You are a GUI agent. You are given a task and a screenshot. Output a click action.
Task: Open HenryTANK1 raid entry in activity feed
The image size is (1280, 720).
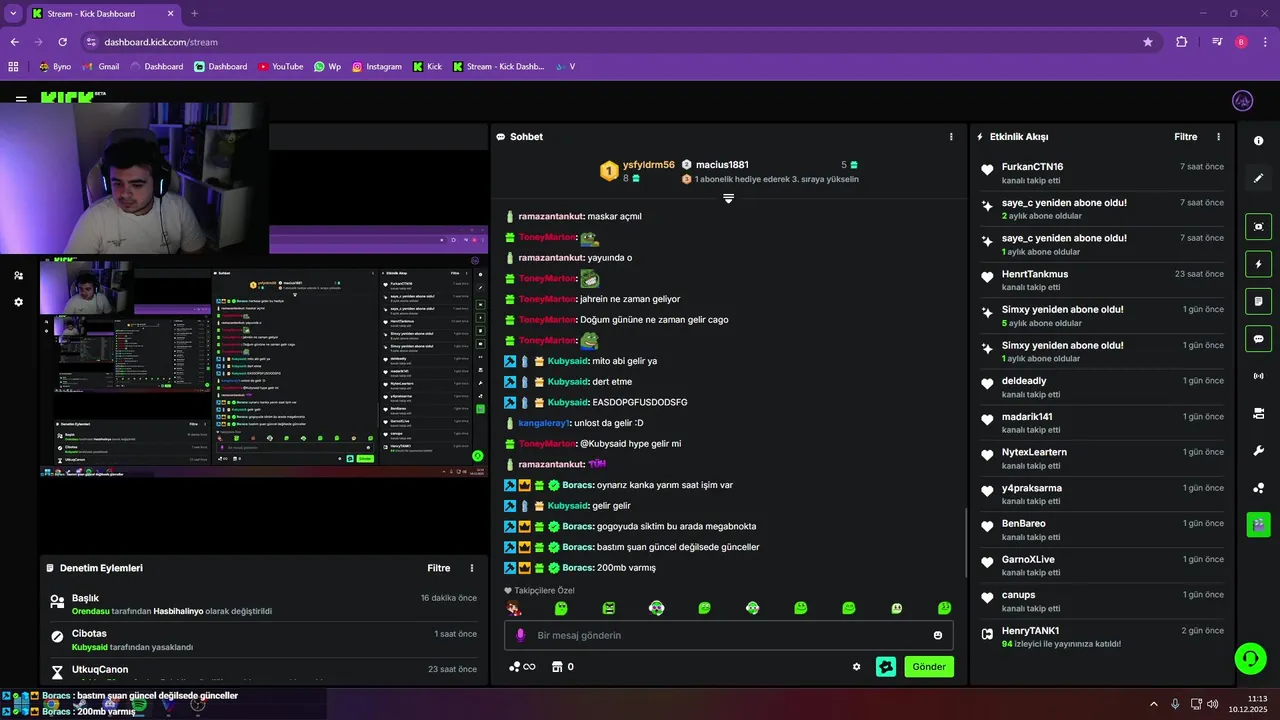point(1101,637)
